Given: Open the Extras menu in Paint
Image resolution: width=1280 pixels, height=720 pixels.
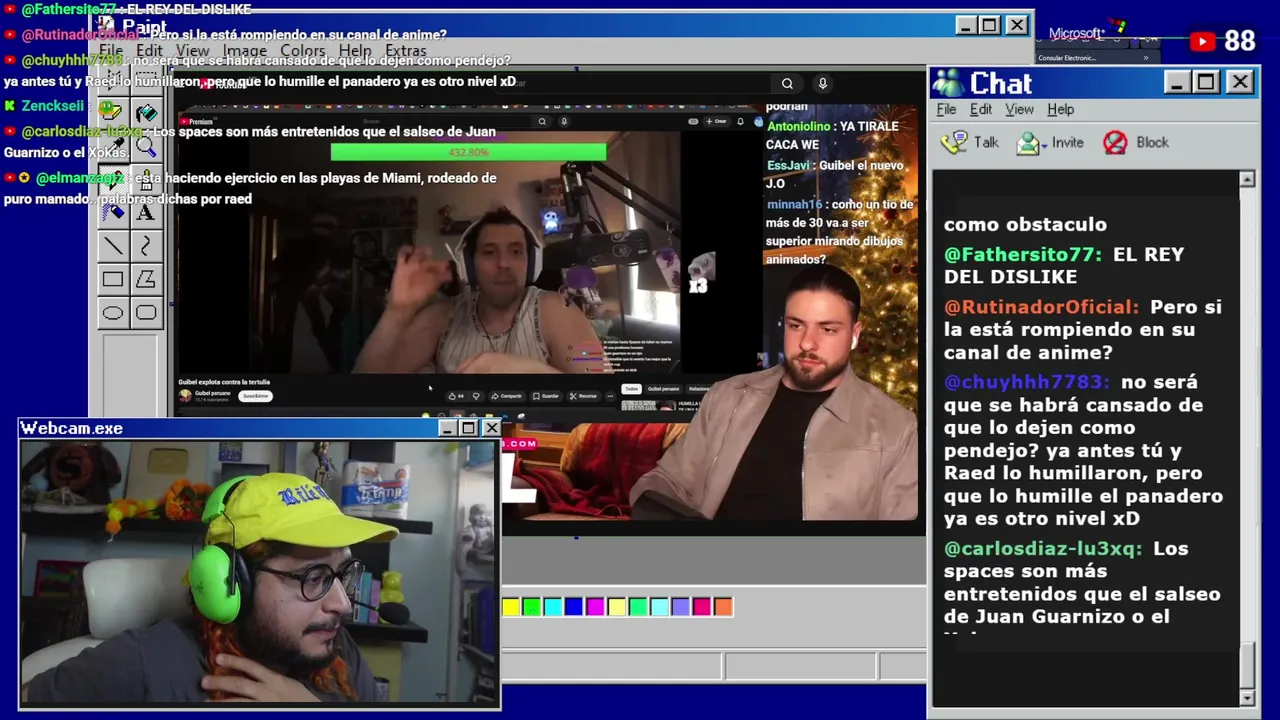Looking at the screenshot, I should 405,50.
